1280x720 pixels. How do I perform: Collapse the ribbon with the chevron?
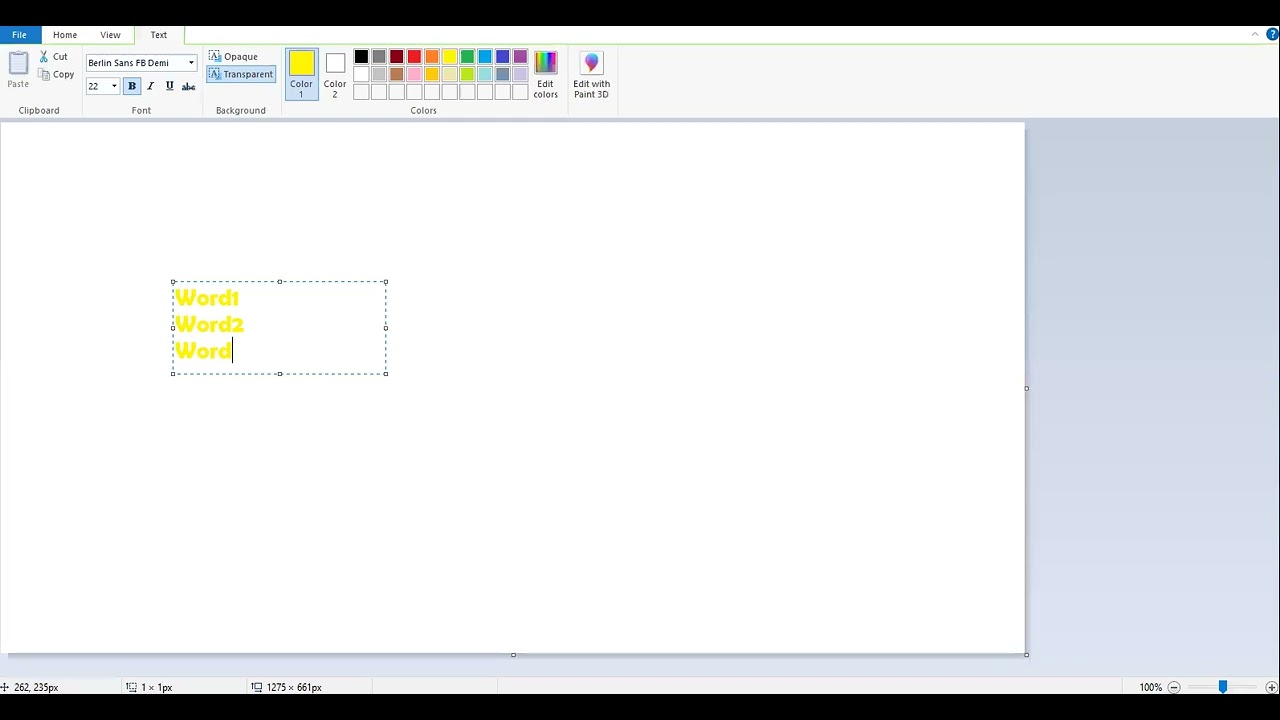[1255, 35]
